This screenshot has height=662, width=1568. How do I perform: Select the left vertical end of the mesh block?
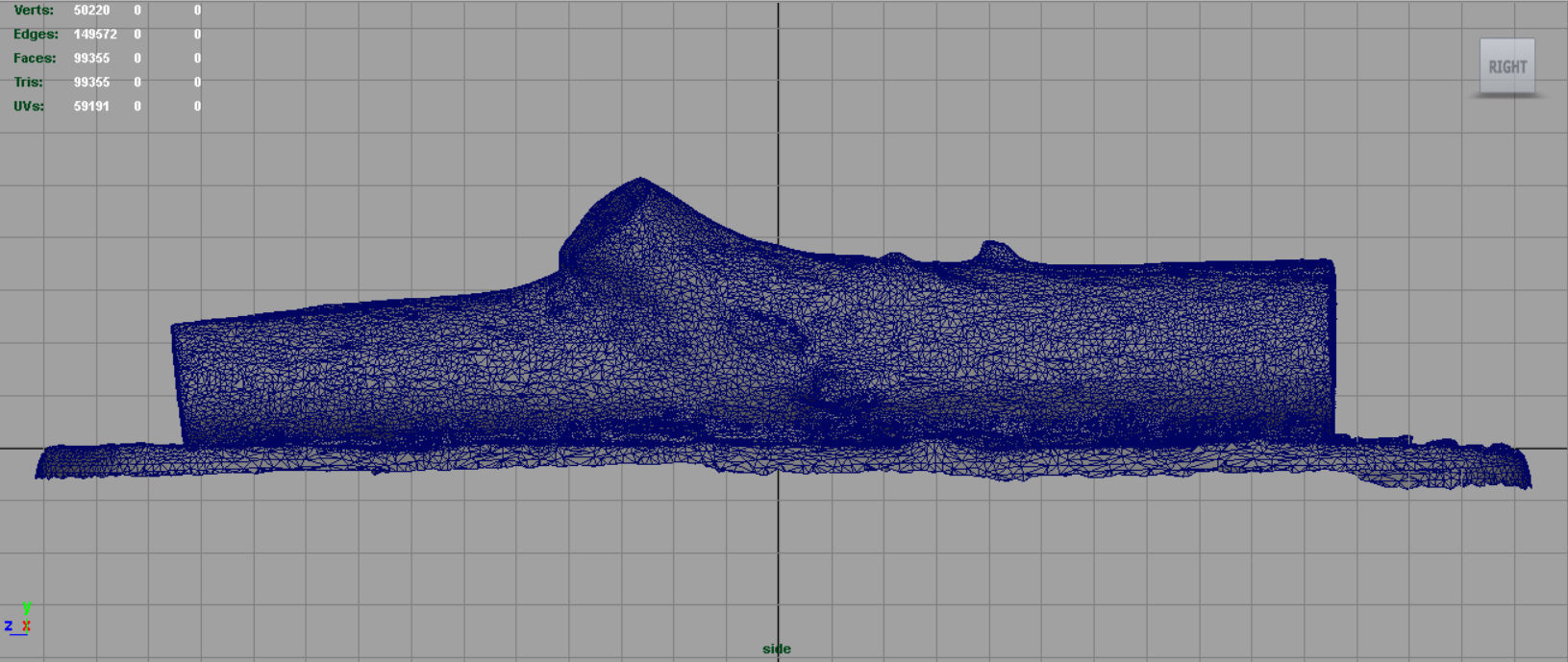(178, 384)
